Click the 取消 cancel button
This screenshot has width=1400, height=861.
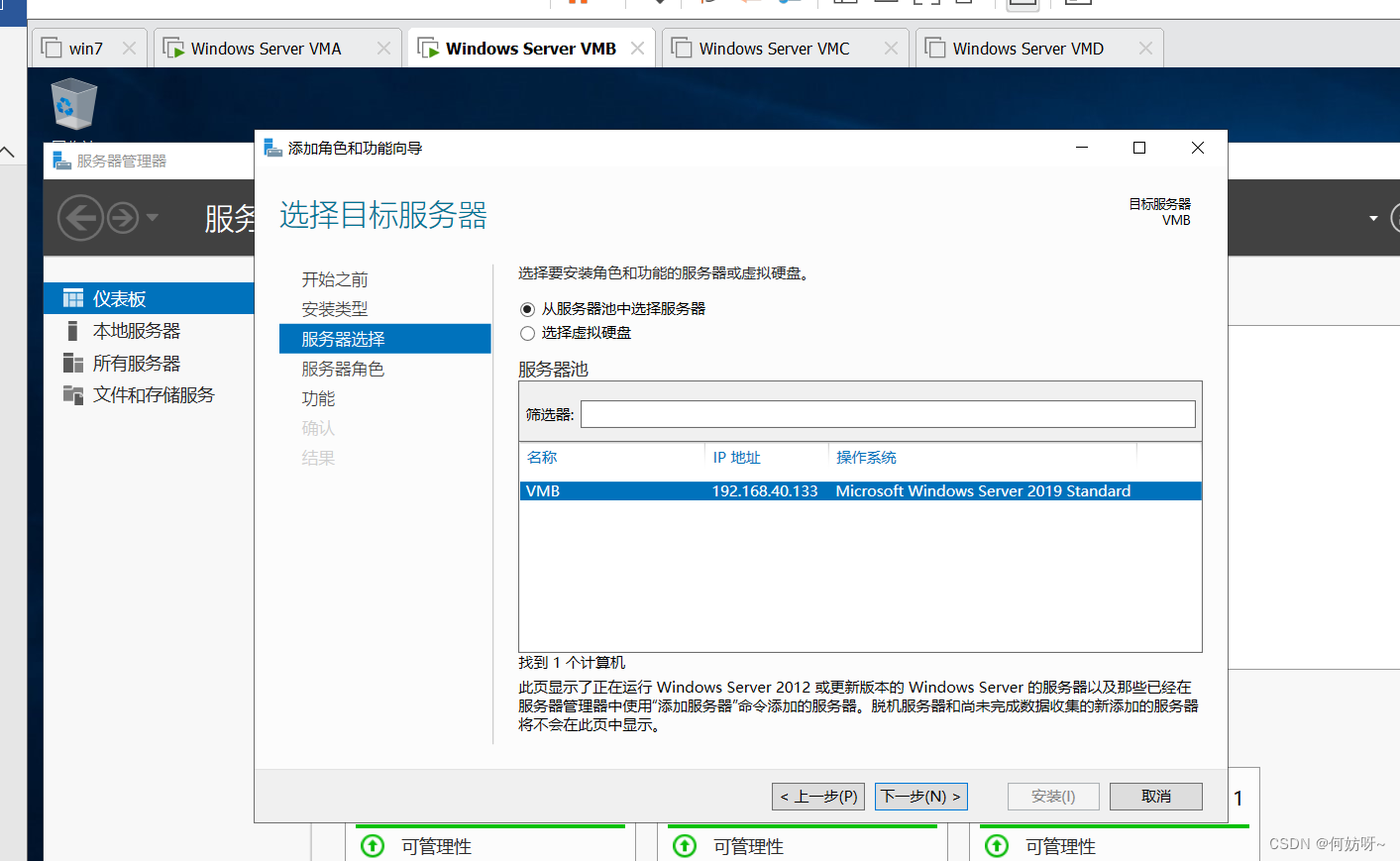pos(1155,797)
